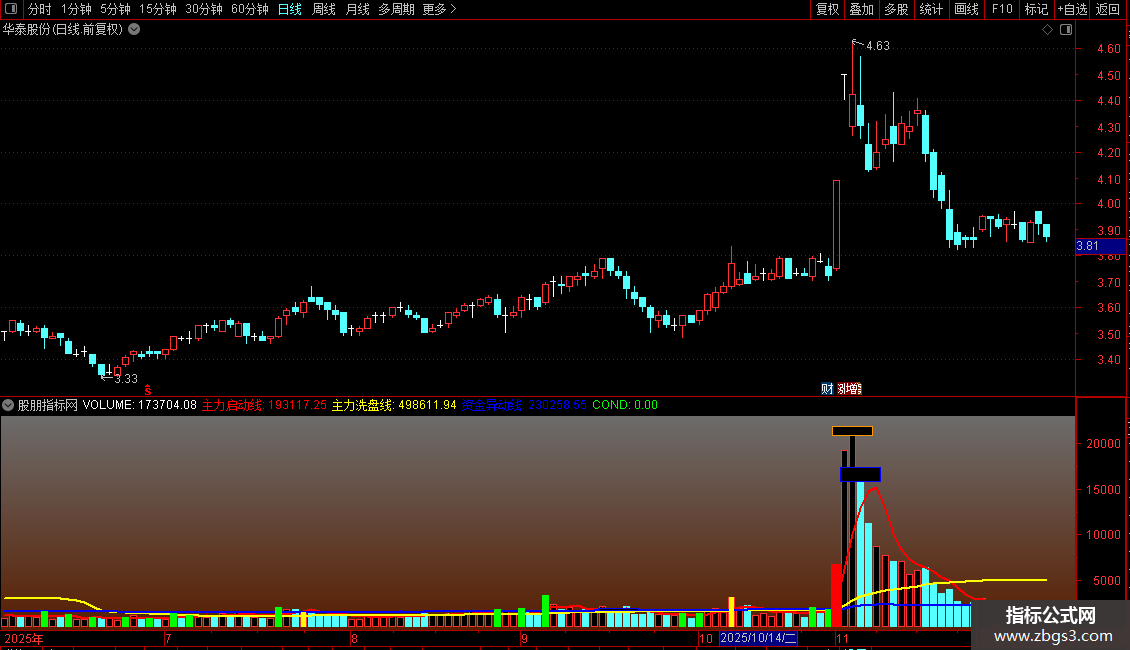Click the COND: 0.00 readout

tap(625, 405)
